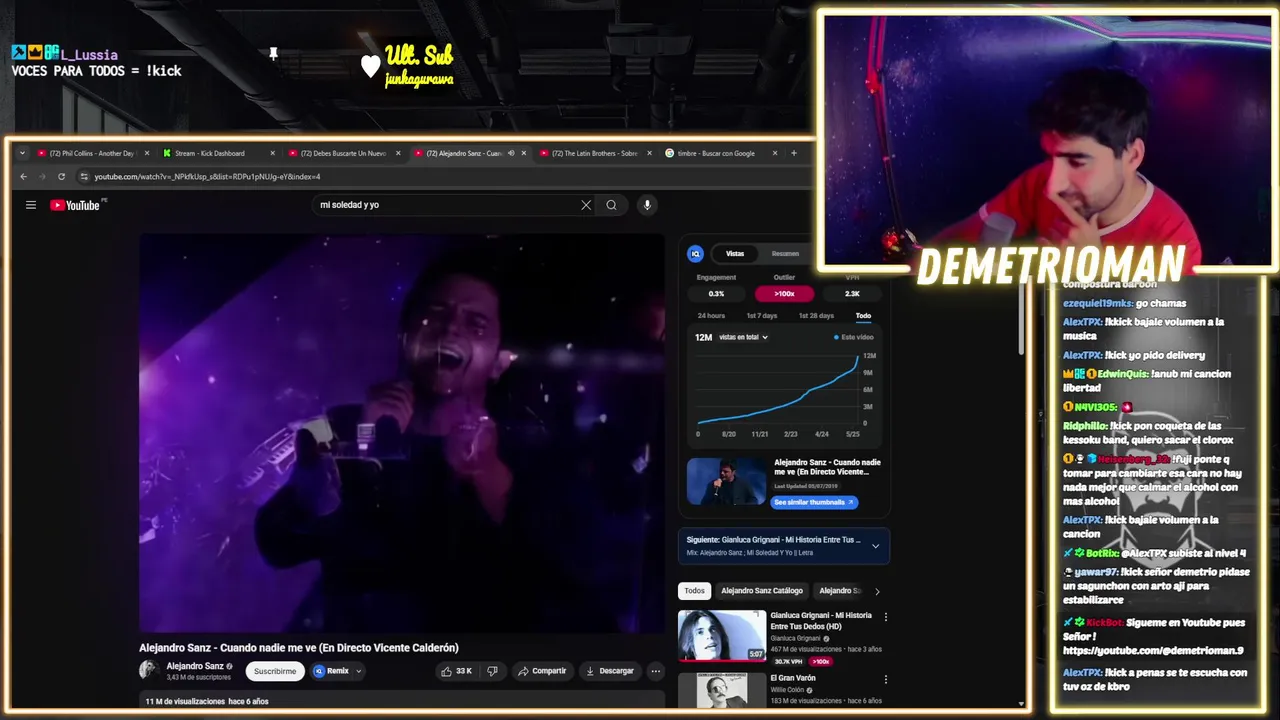Viewport: 1280px width, 720px height.
Task: Switch to timbre - Buscar con Google tab
Action: 716,153
